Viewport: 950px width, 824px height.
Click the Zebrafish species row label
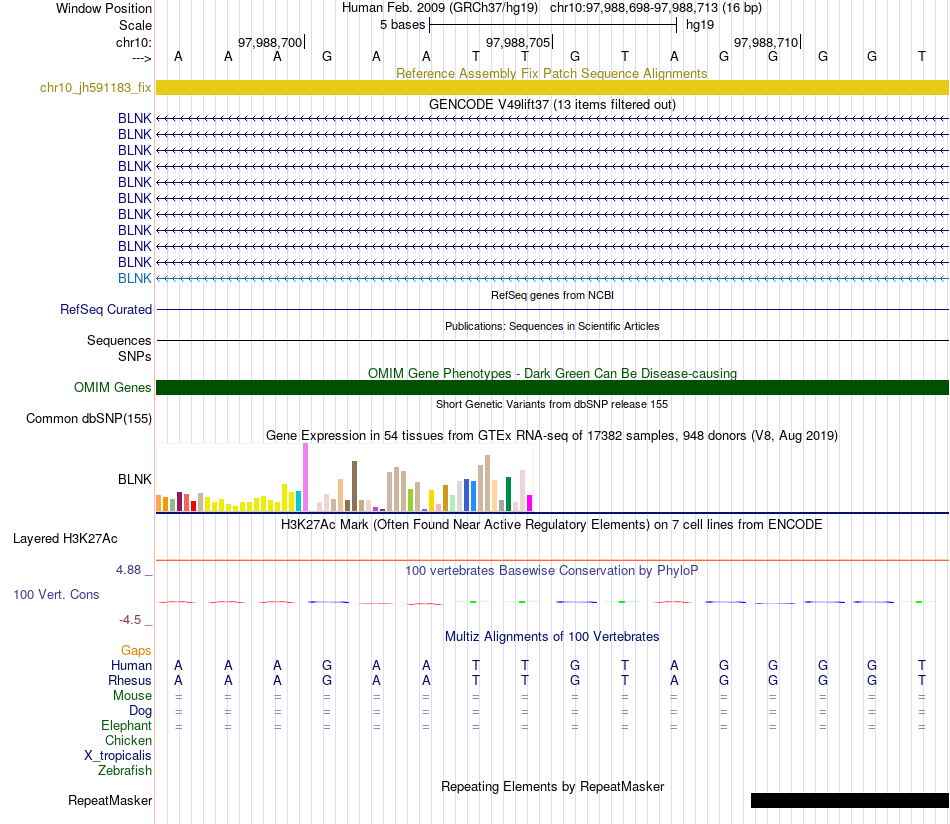click(125, 770)
